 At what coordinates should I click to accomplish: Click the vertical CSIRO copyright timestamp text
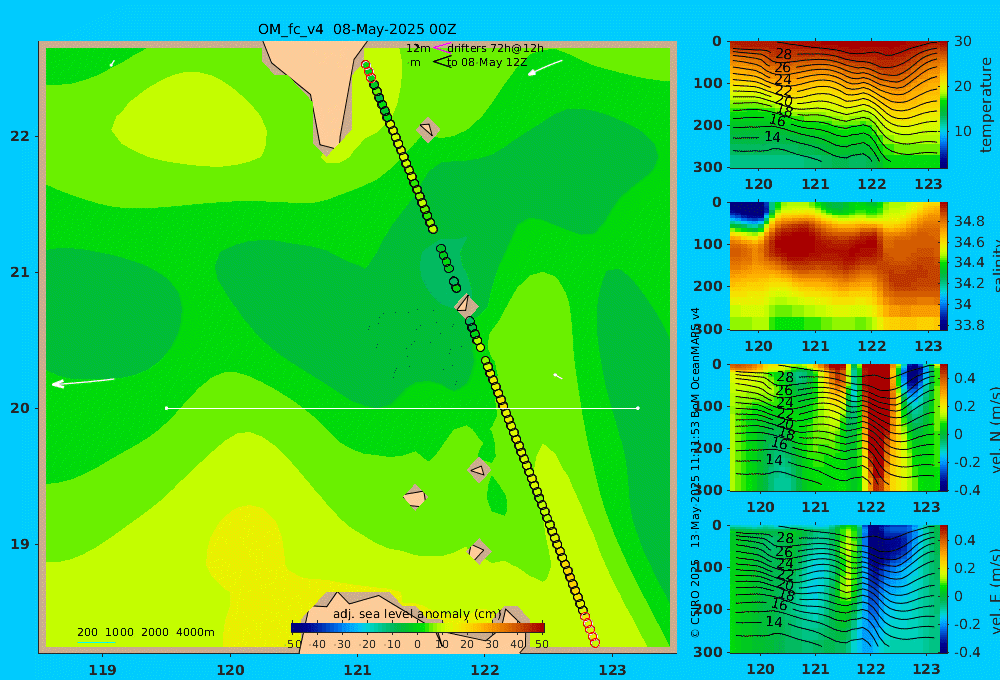point(695,472)
